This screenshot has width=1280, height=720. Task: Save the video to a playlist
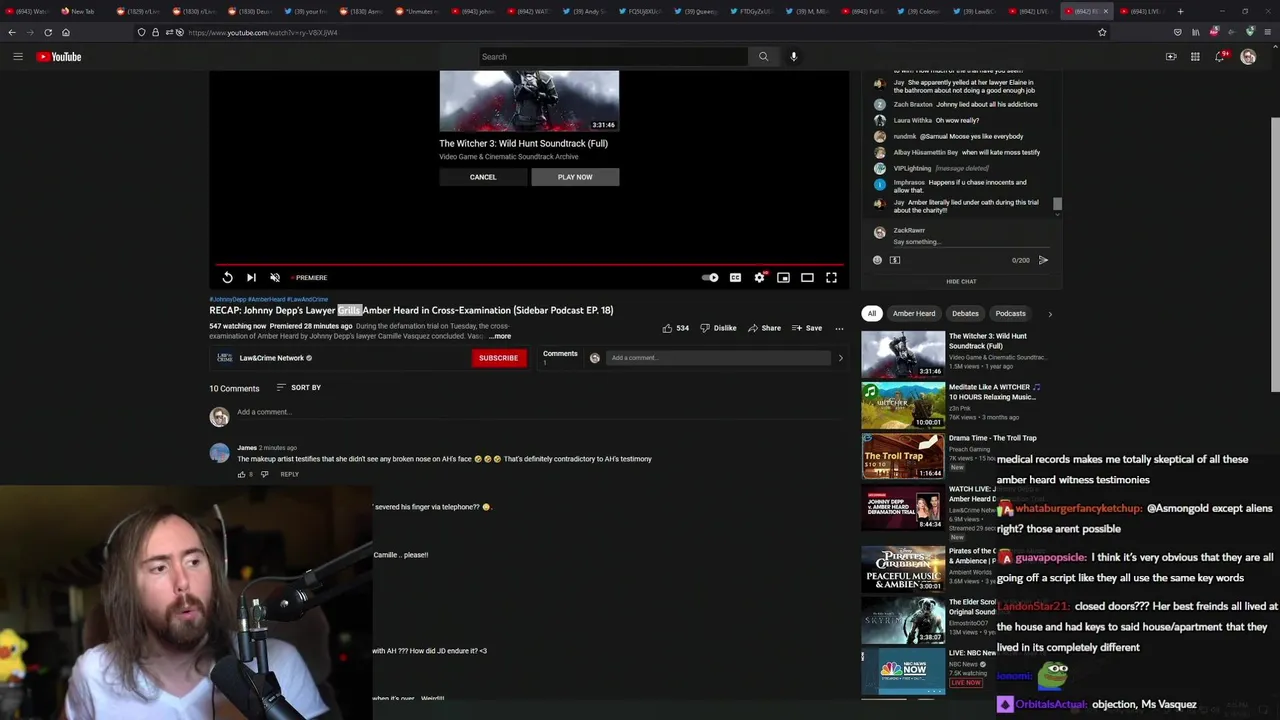click(x=807, y=328)
